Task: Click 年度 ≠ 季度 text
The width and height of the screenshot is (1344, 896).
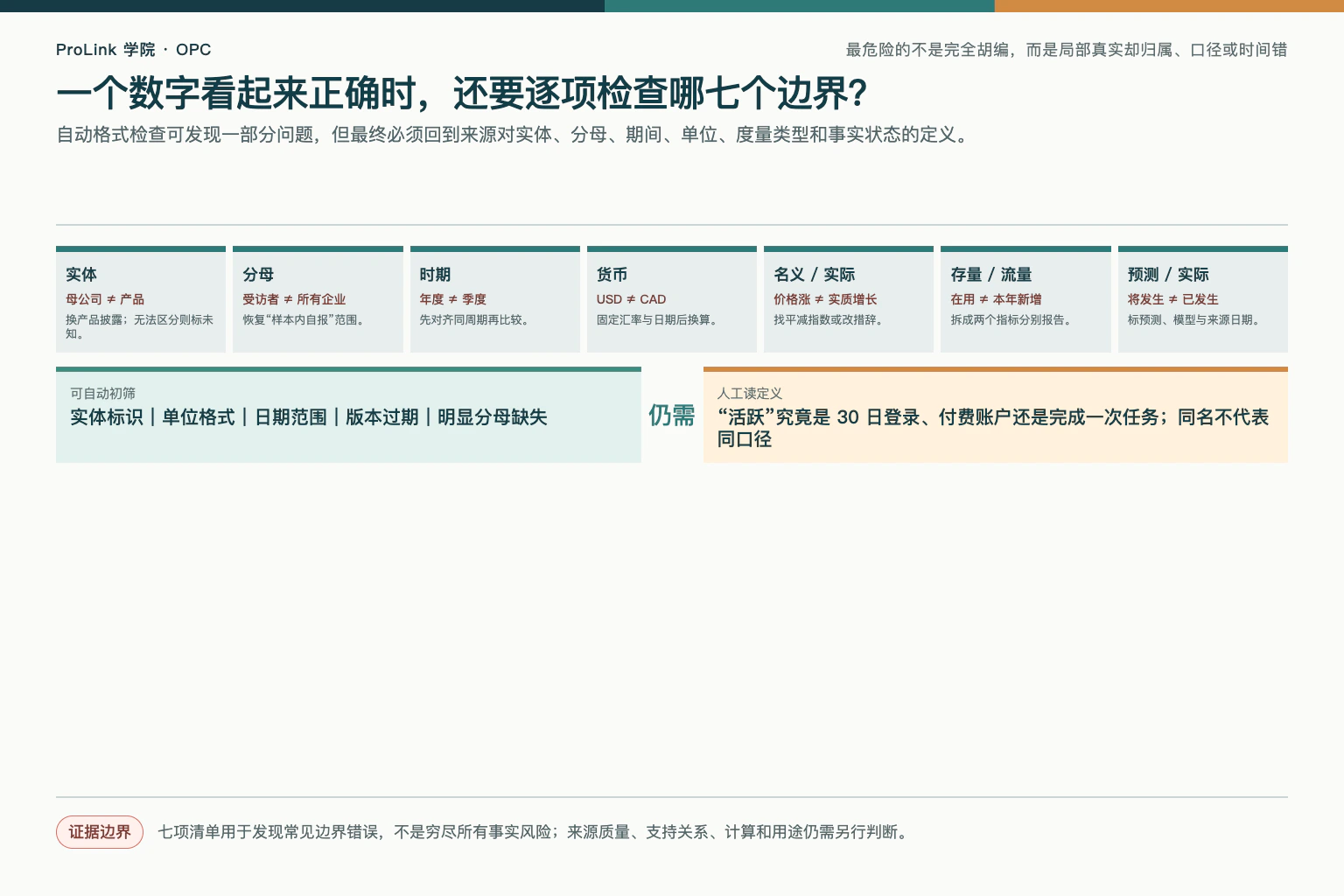Action: click(452, 299)
